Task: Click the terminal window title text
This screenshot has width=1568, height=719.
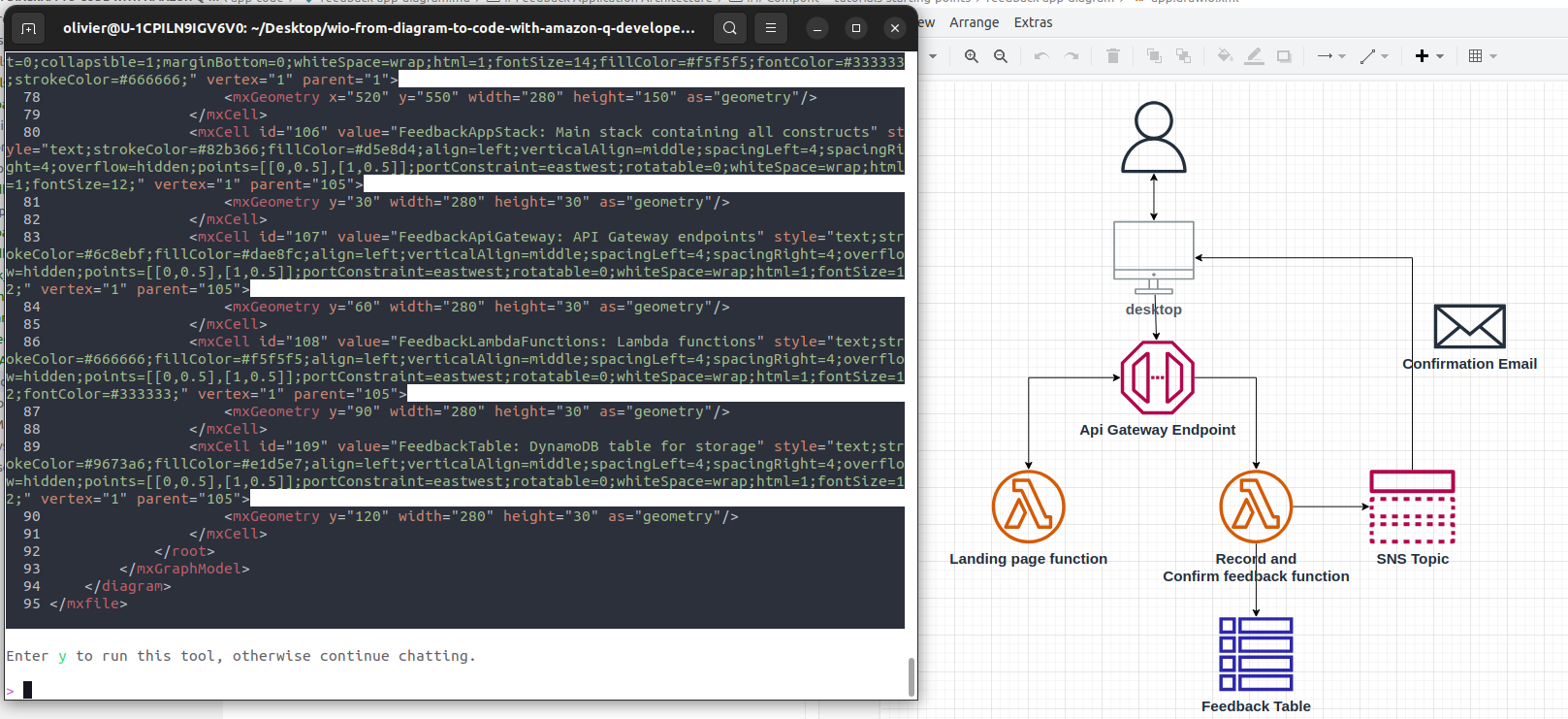Action: 379,28
